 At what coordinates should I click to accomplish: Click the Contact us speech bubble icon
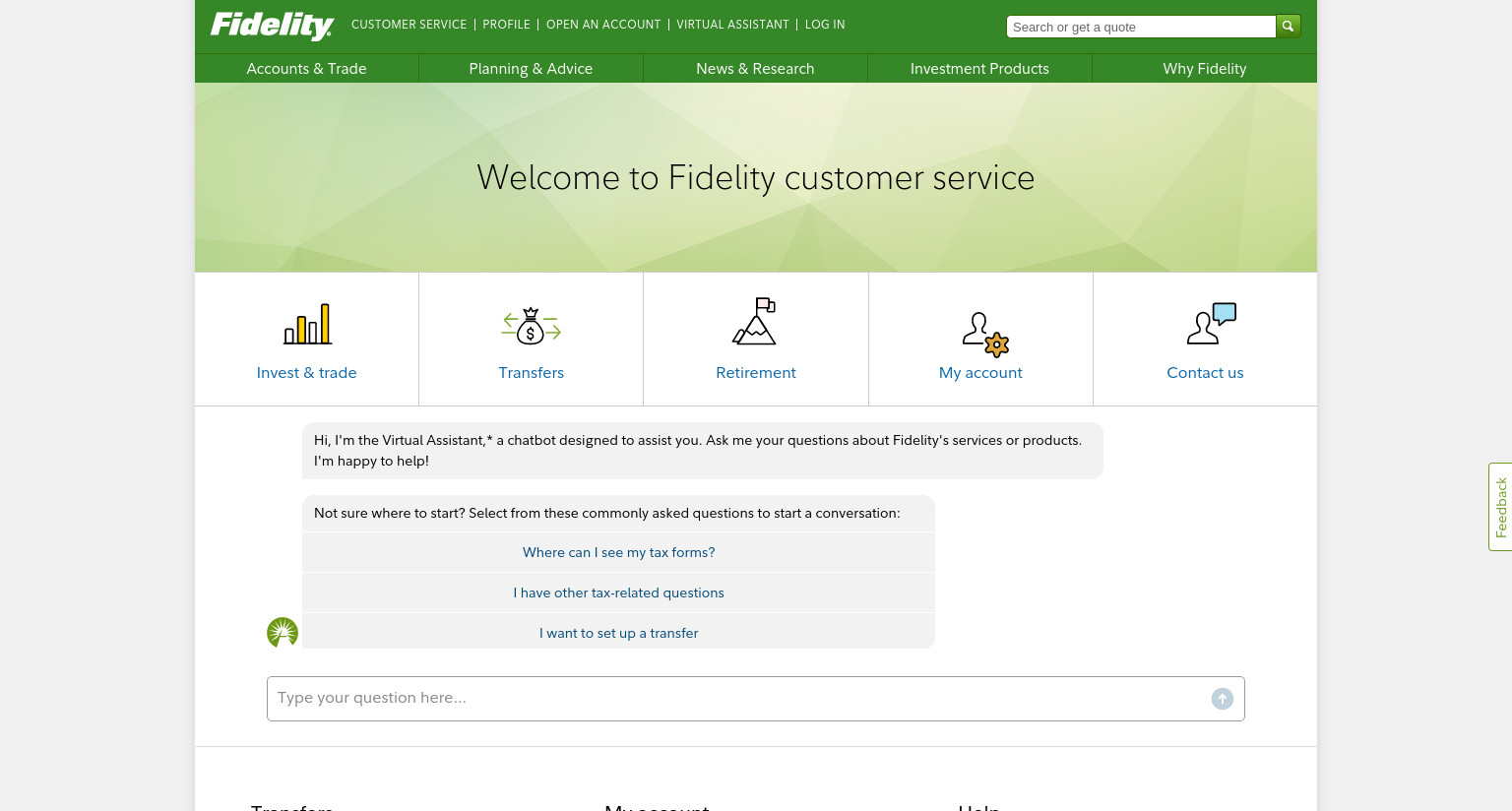tap(1211, 323)
